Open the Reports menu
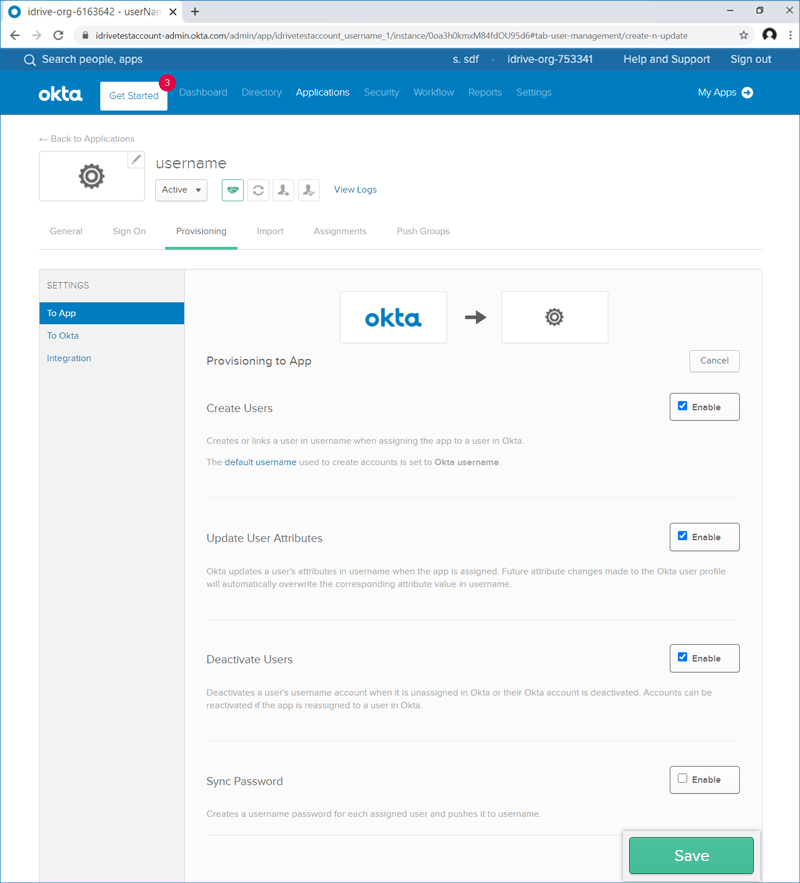Screen dimensions: 800x883 click(x=485, y=92)
